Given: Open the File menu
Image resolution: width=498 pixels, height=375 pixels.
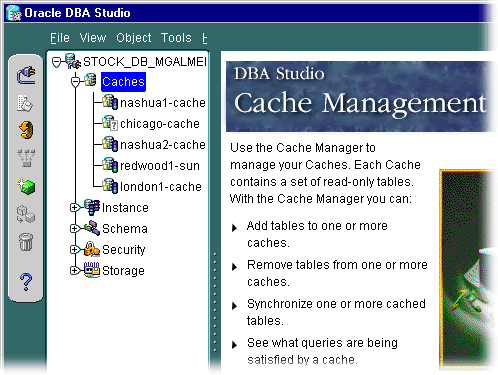Looking at the screenshot, I should tap(60, 38).
